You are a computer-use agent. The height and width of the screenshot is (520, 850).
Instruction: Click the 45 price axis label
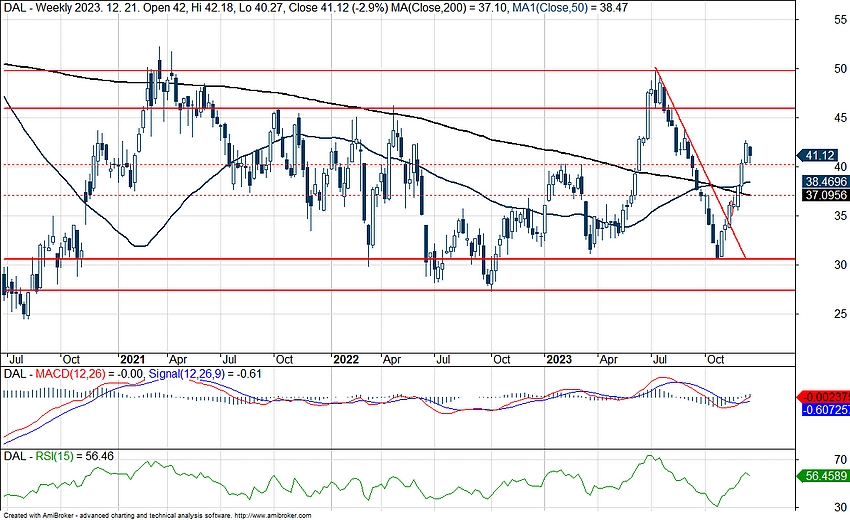point(841,118)
